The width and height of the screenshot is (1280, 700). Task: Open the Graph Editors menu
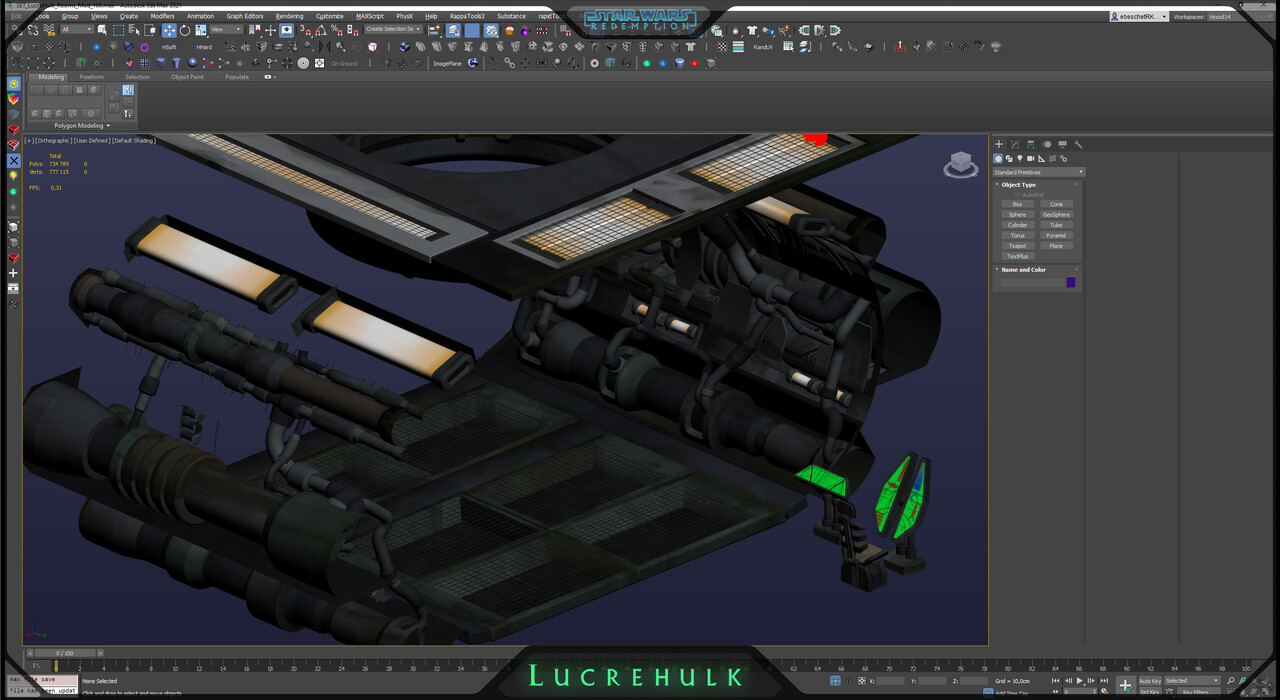pos(245,16)
